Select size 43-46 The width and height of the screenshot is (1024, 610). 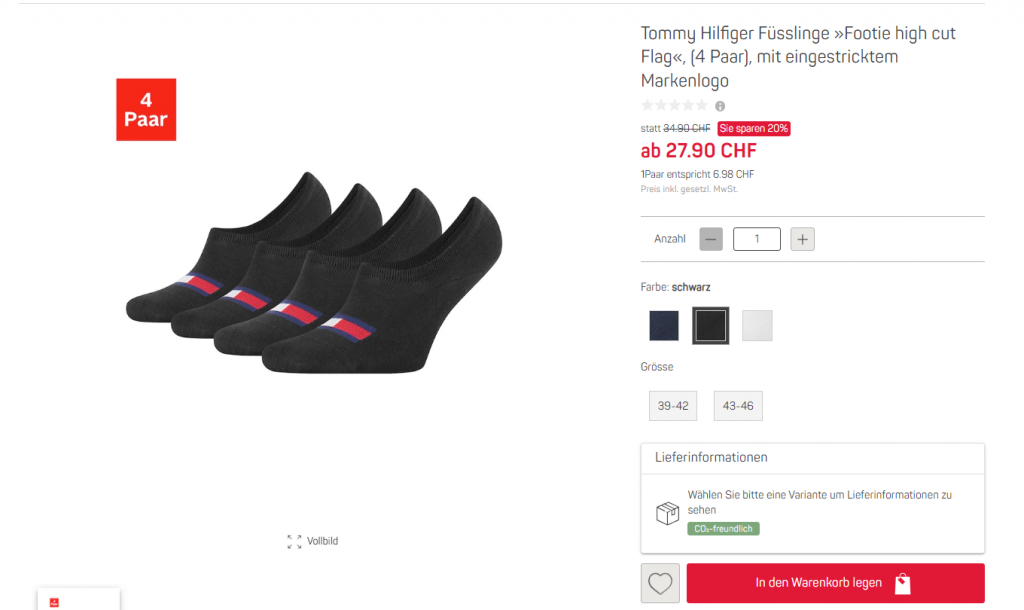pyautogui.click(x=738, y=406)
